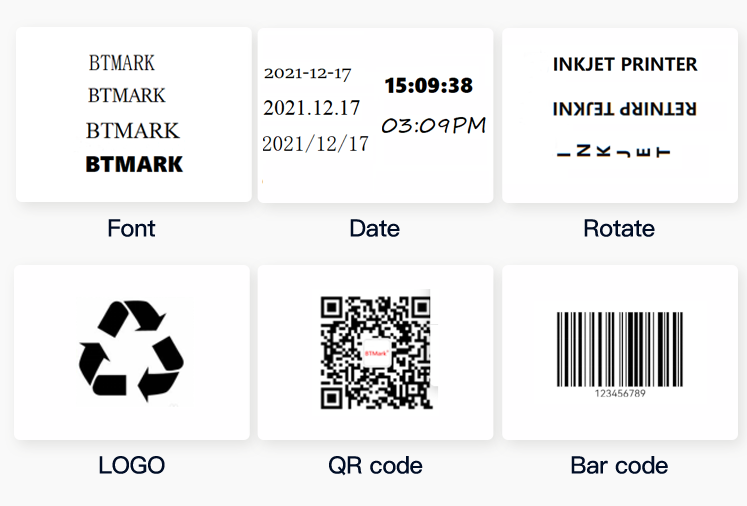Viewport: 747px width, 506px height.
Task: Open the Date format card
Action: click(x=375, y=115)
